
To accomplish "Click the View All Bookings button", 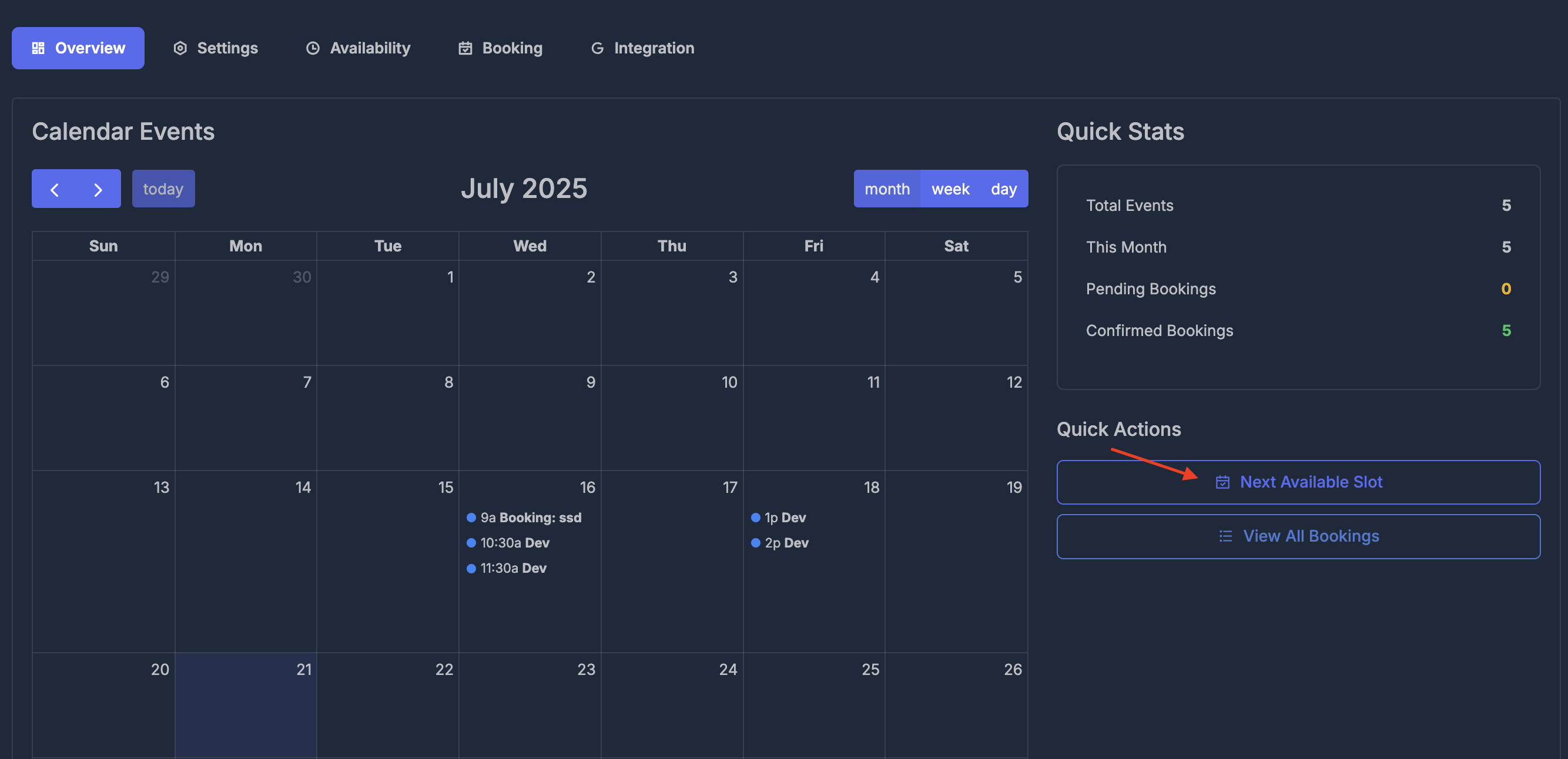I will 1298,536.
